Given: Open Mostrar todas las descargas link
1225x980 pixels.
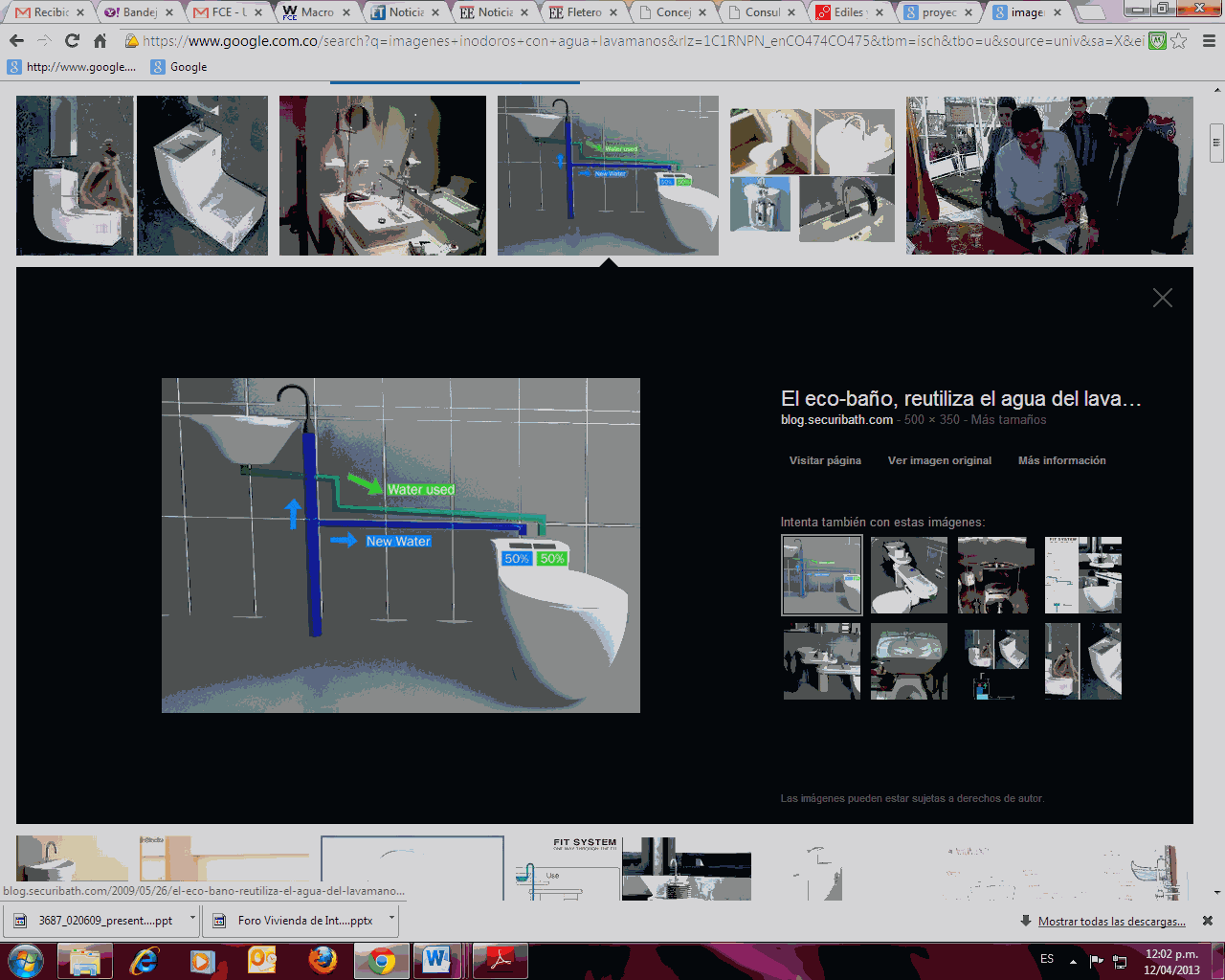Looking at the screenshot, I should point(1111,922).
